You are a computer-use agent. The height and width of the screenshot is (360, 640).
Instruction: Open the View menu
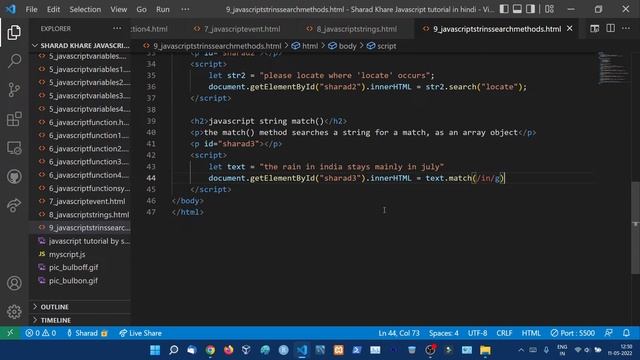coord(118,9)
